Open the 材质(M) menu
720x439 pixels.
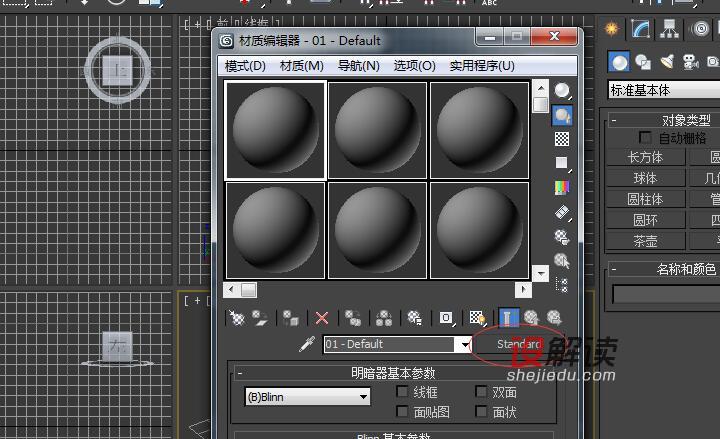[x=301, y=66]
